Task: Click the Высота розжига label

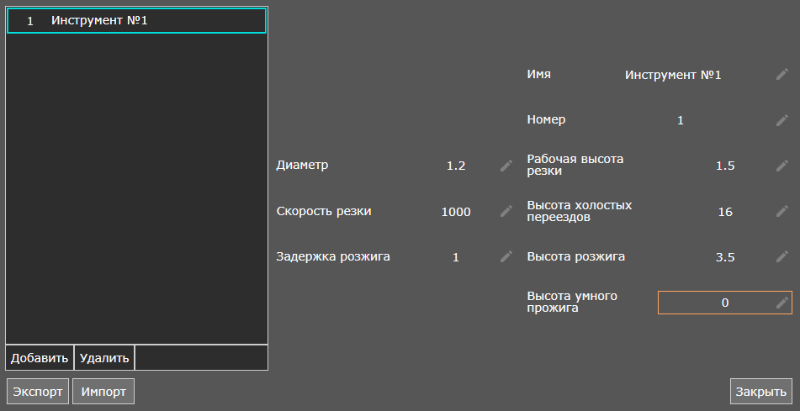Action: point(576,256)
